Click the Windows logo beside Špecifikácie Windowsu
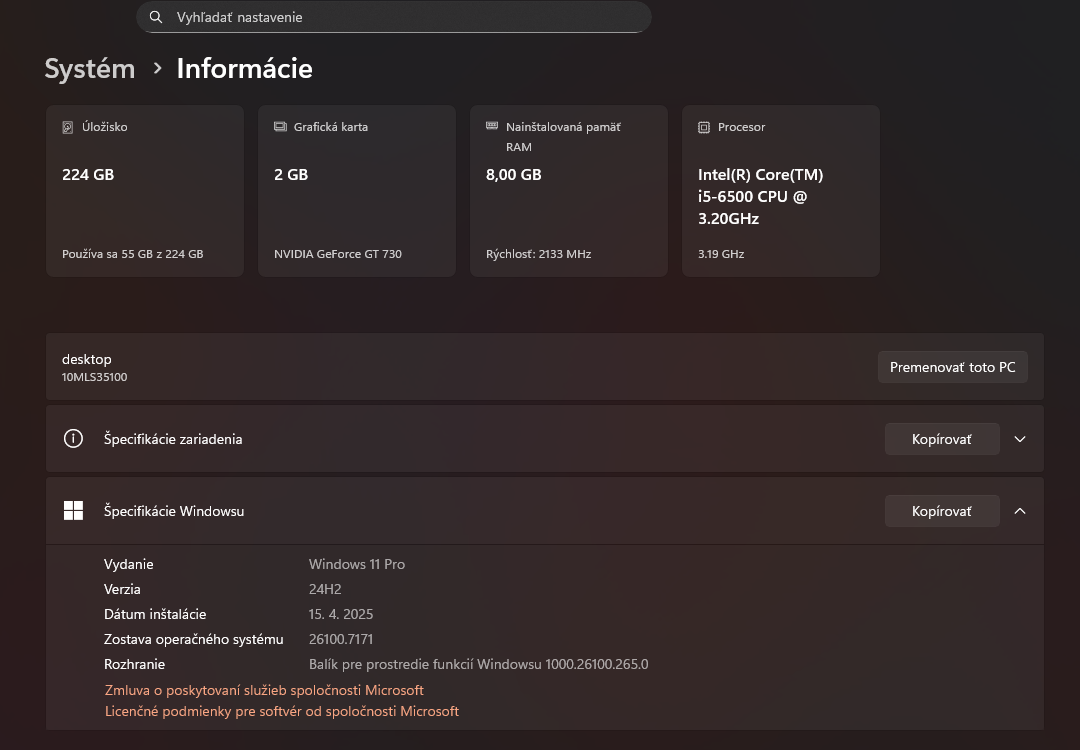The width and height of the screenshot is (1080, 750). tap(73, 510)
